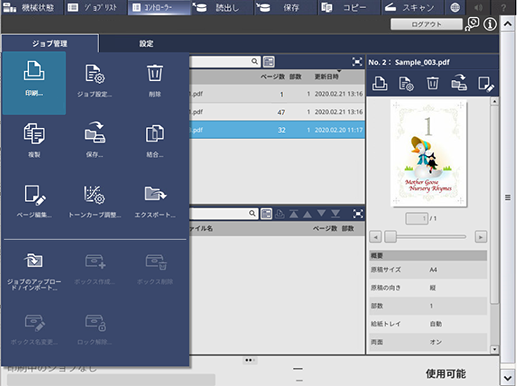Switch to 設定 tab
The width and height of the screenshot is (517, 386).
tap(146, 43)
